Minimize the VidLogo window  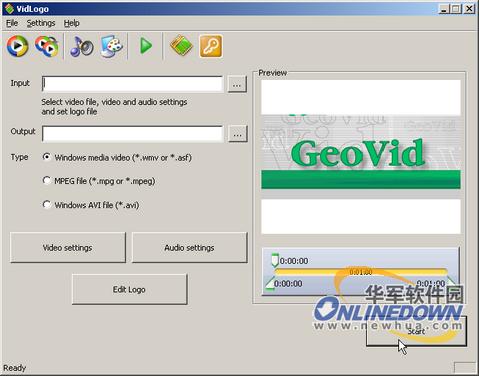pos(444,9)
